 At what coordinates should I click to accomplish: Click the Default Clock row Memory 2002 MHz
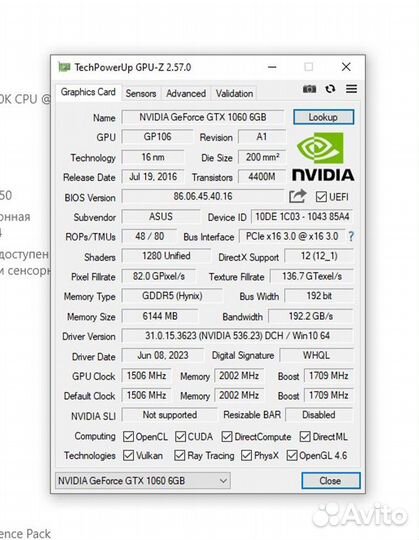tap(239, 395)
